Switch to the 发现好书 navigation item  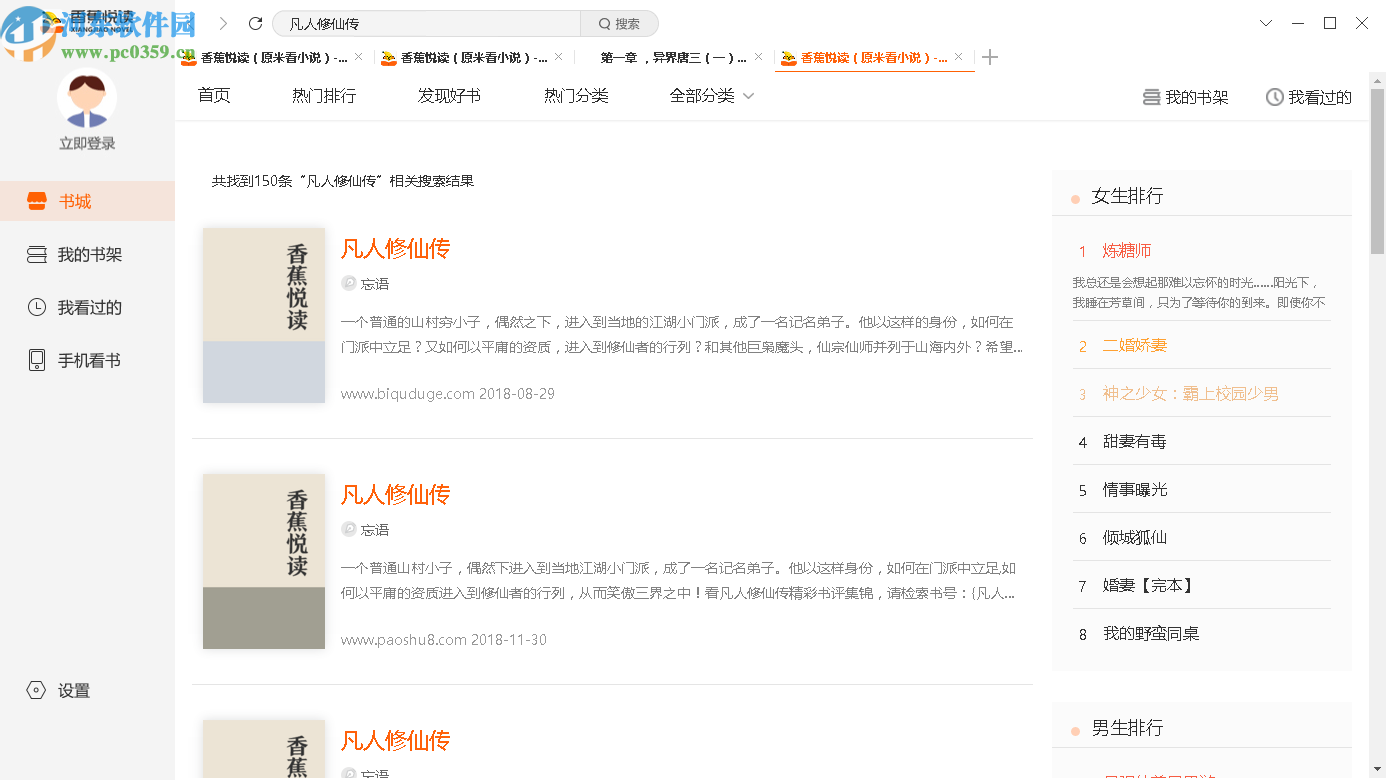(447, 96)
